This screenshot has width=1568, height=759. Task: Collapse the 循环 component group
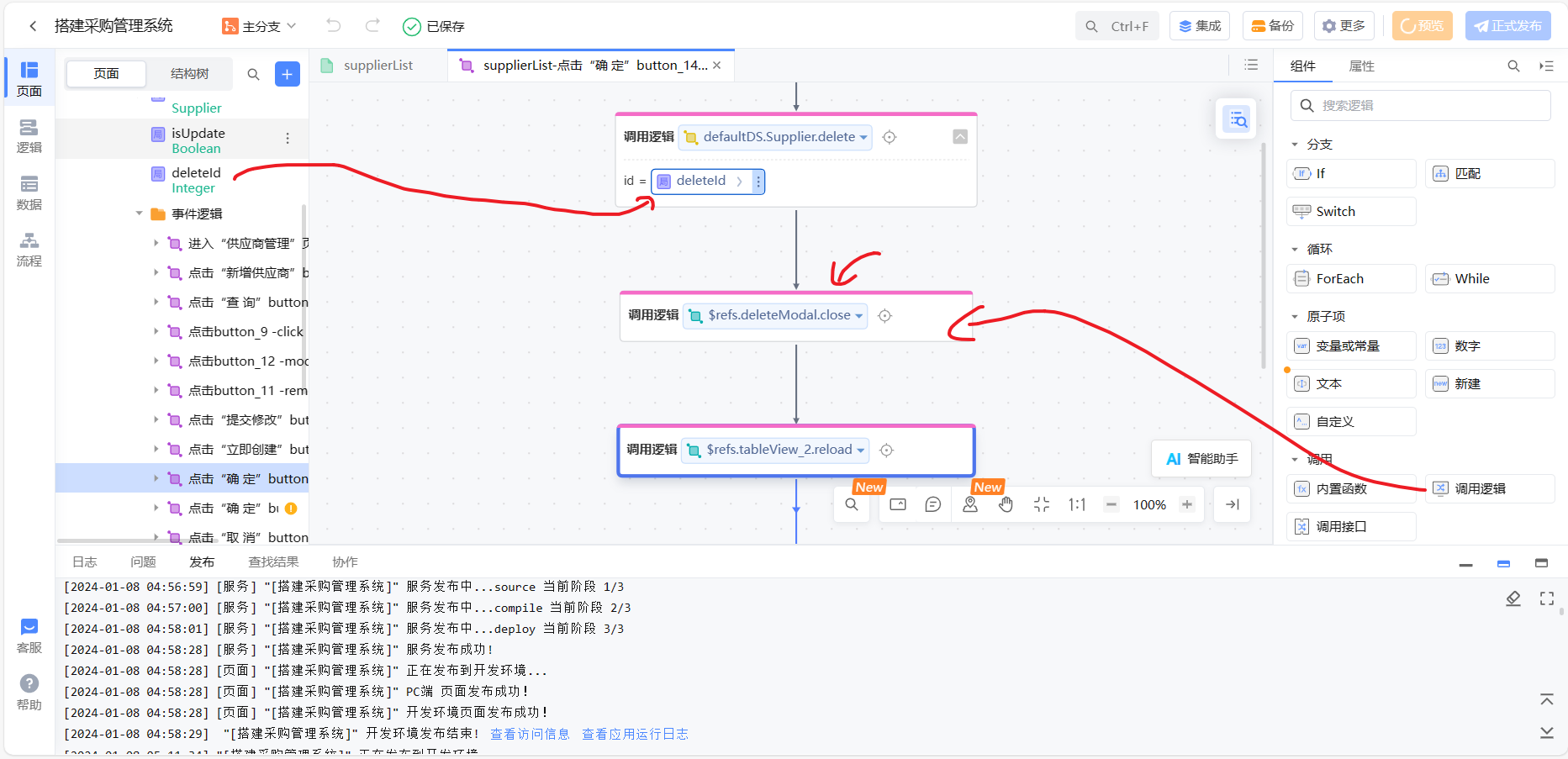1295,250
